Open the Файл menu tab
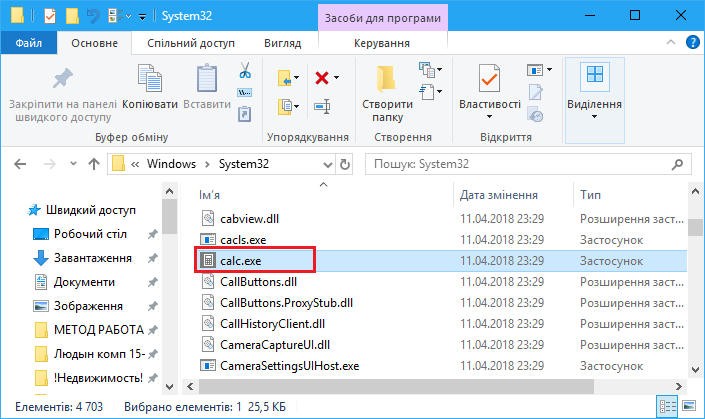705x419 pixels. (29, 43)
